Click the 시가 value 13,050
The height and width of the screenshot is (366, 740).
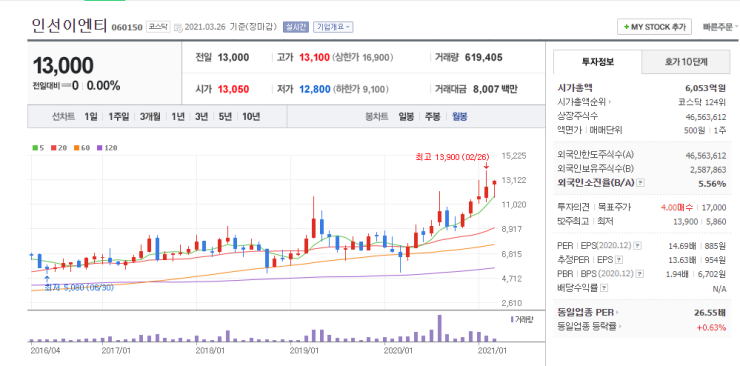click(233, 89)
